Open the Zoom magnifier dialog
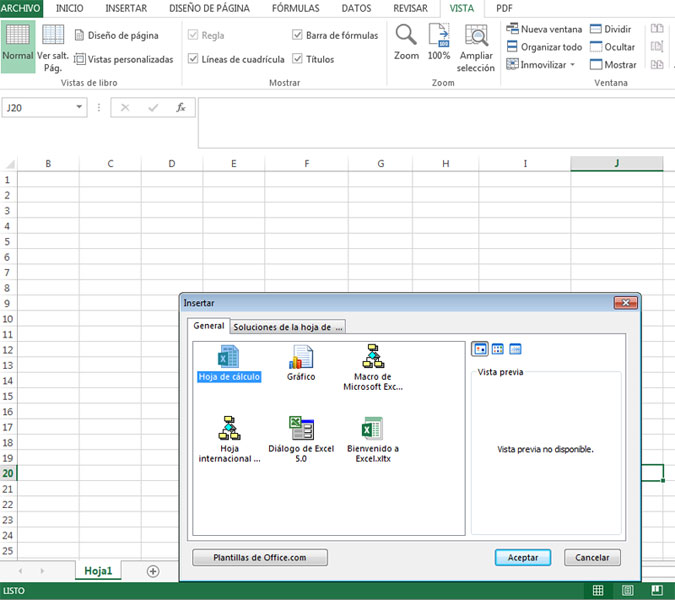Image resolution: width=675 pixels, height=600 pixels. [x=406, y=43]
